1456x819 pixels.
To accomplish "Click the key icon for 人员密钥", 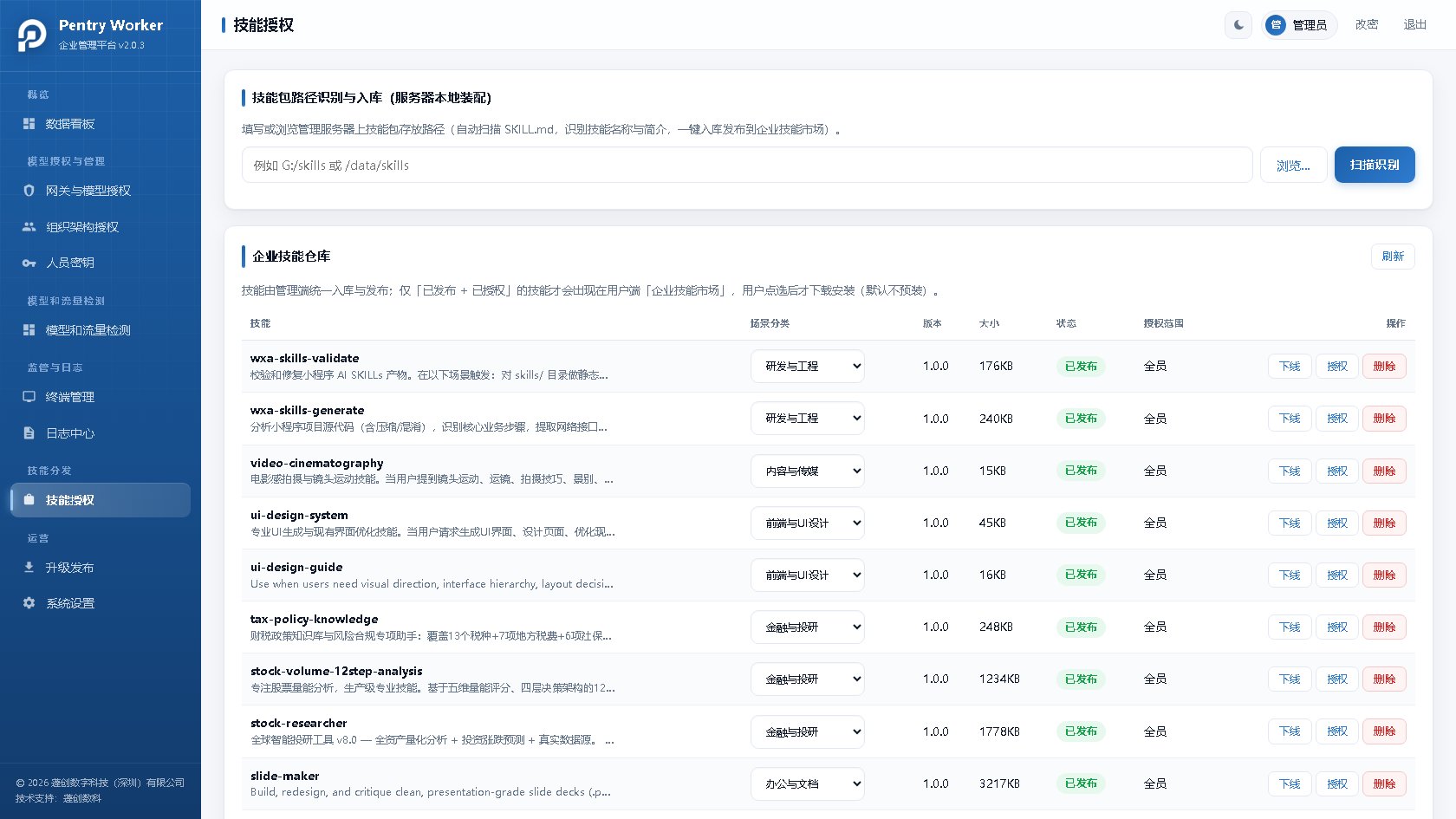I will pyautogui.click(x=29, y=263).
